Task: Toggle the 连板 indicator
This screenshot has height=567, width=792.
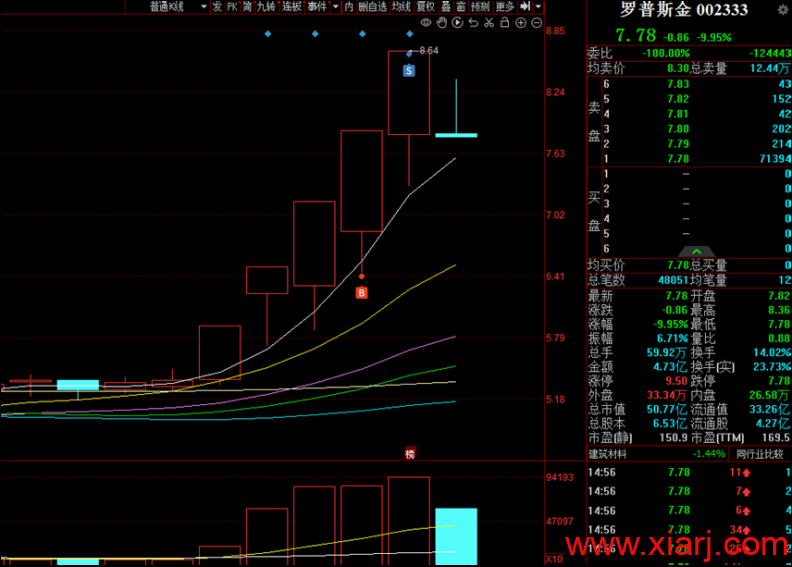Action: 291,7
